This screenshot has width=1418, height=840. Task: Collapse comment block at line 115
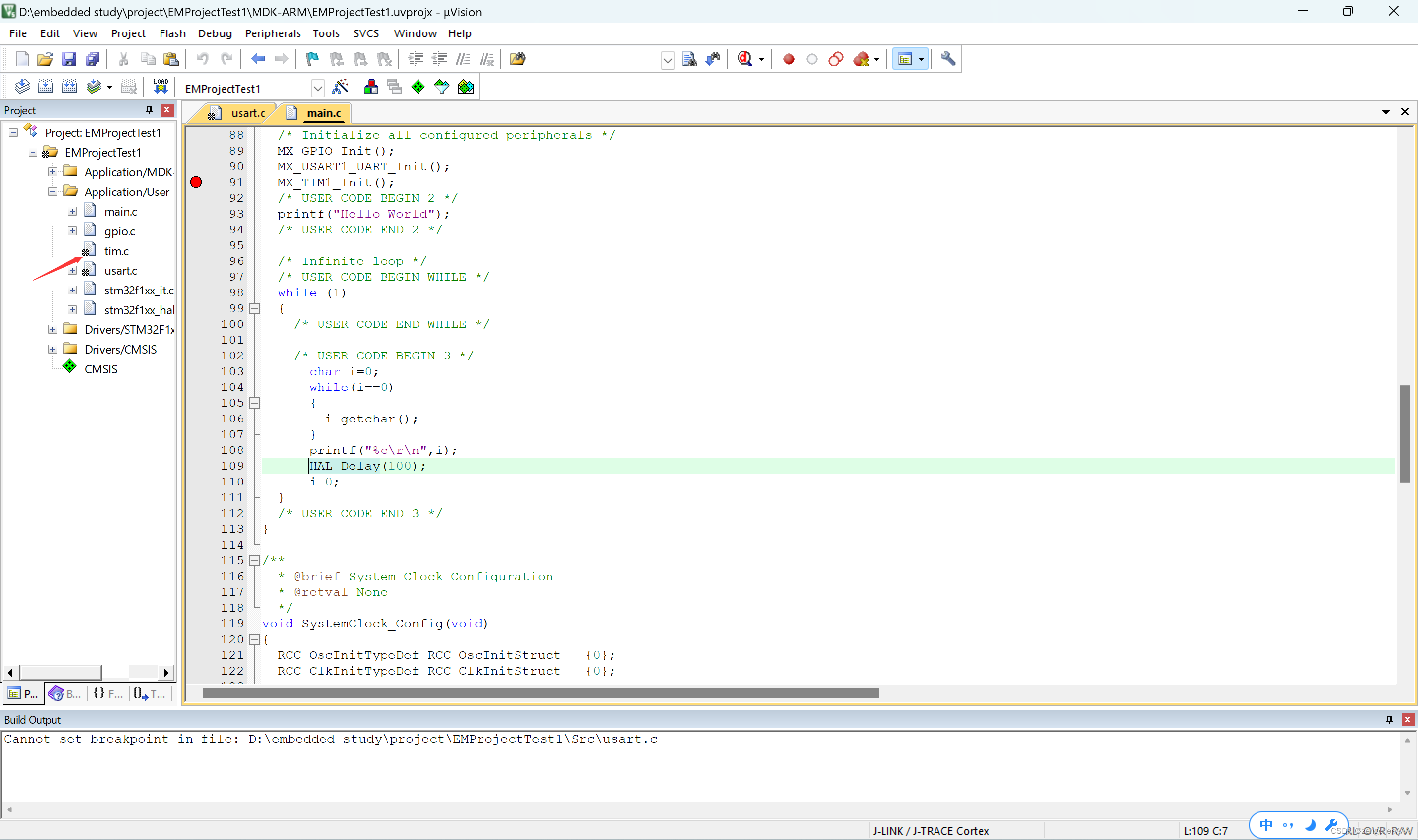[255, 560]
